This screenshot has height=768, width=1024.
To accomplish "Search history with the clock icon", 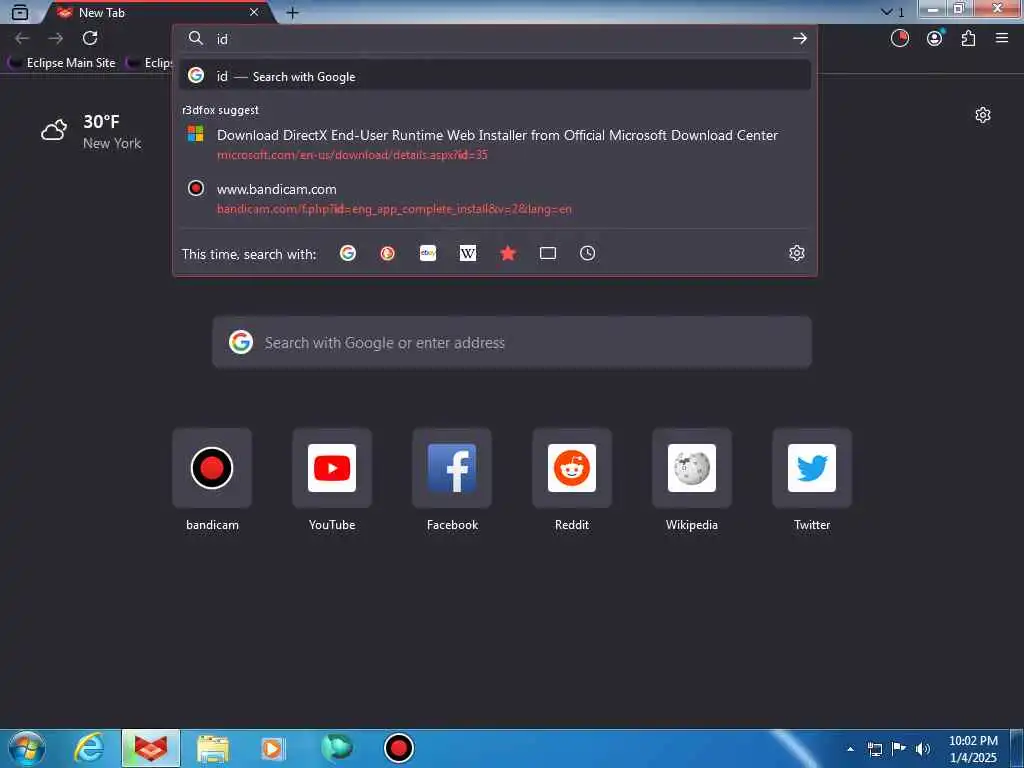I will coord(588,253).
